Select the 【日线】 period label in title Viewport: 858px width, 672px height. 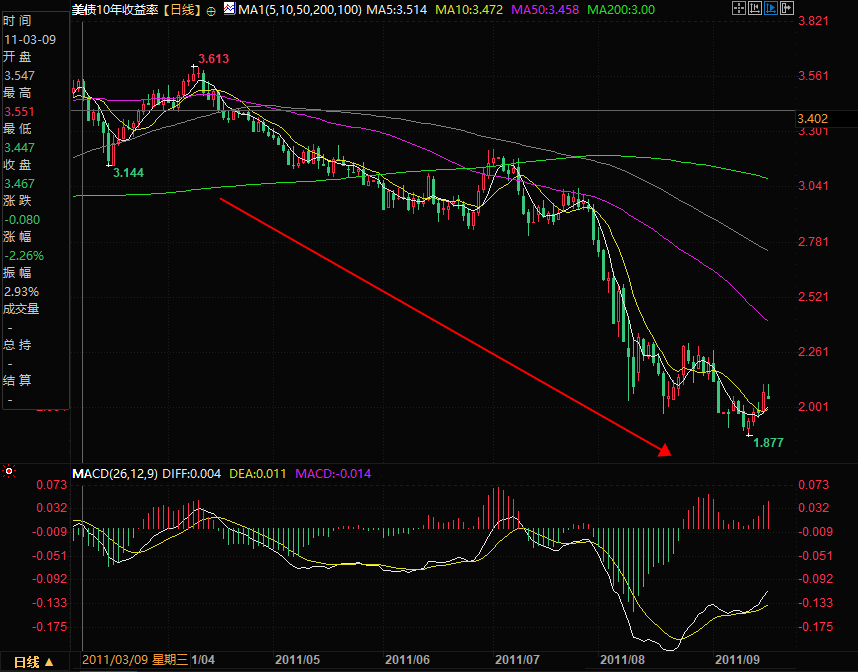[x=182, y=10]
